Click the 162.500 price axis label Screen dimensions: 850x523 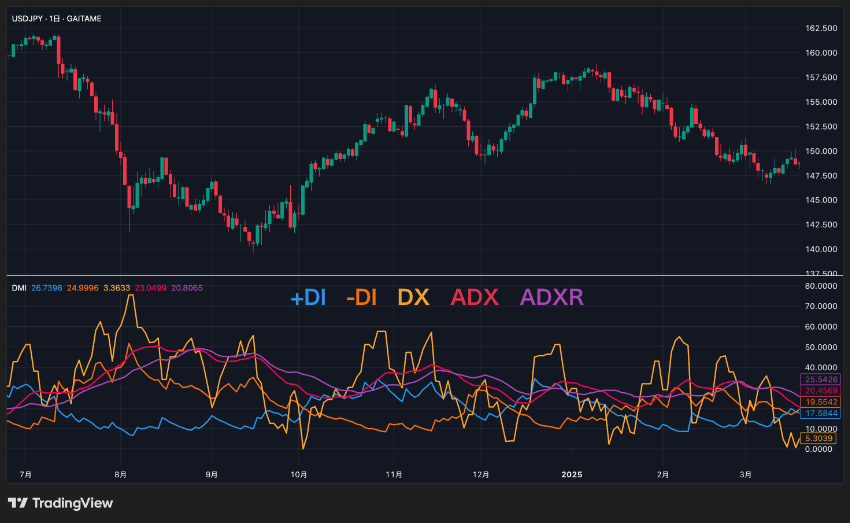[x=821, y=28]
